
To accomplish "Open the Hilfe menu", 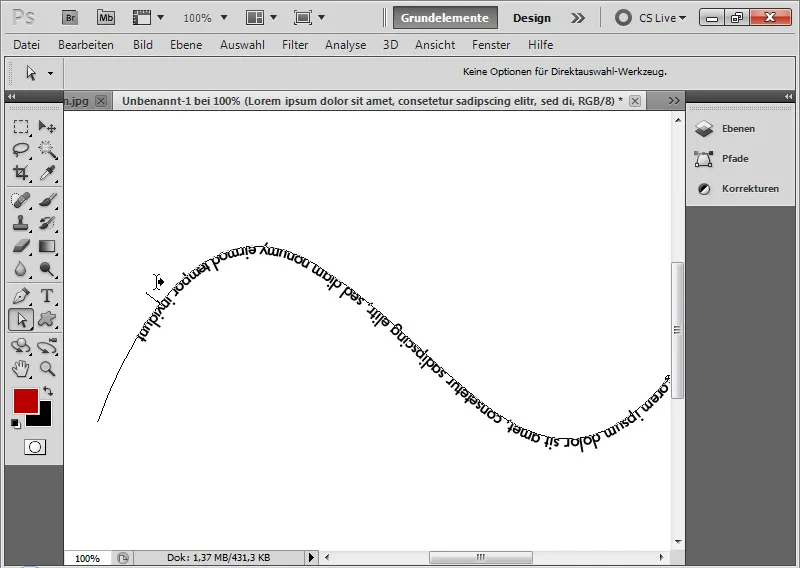I will 540,45.
